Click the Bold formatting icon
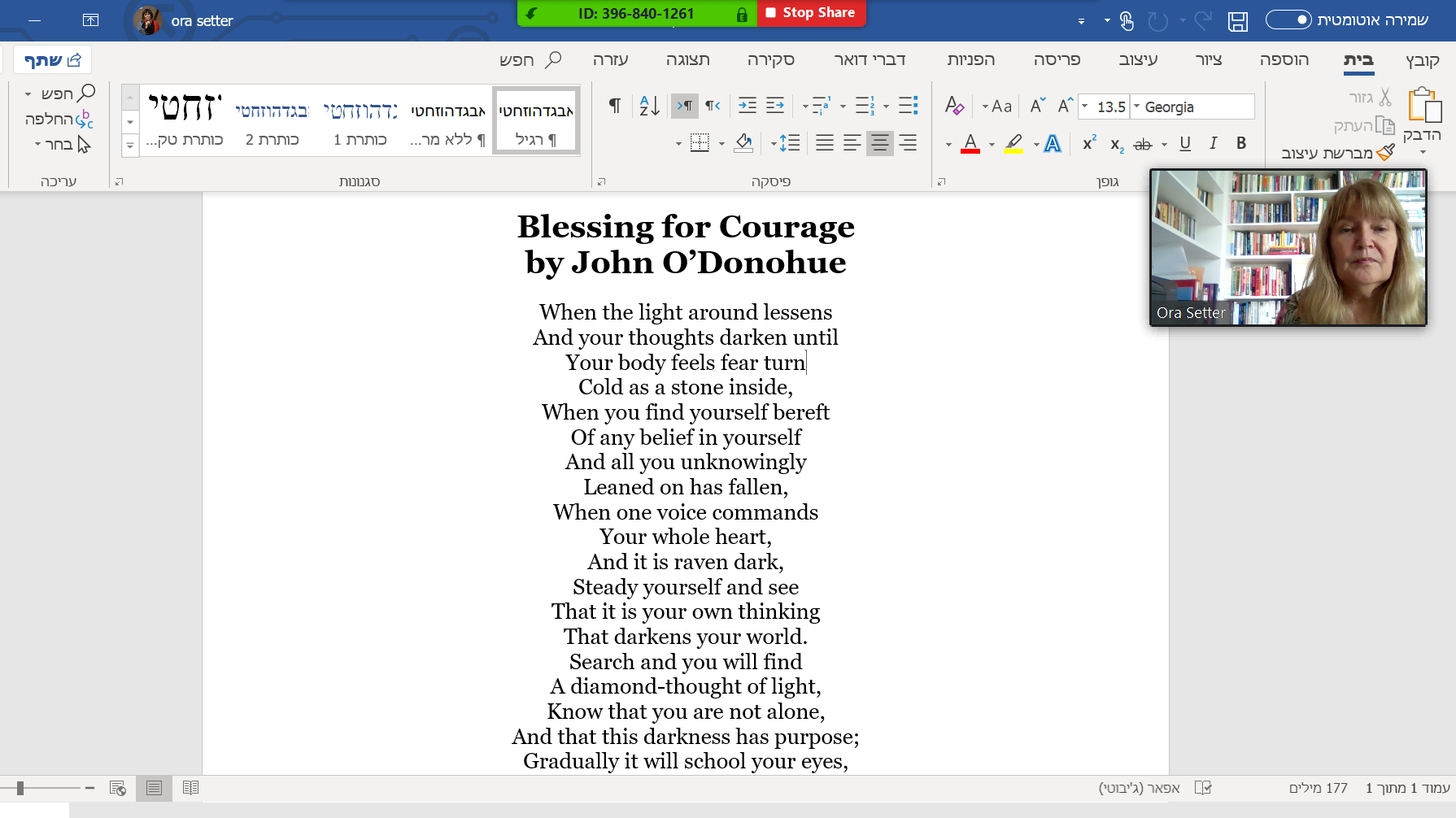1456x818 pixels. coord(1241,143)
